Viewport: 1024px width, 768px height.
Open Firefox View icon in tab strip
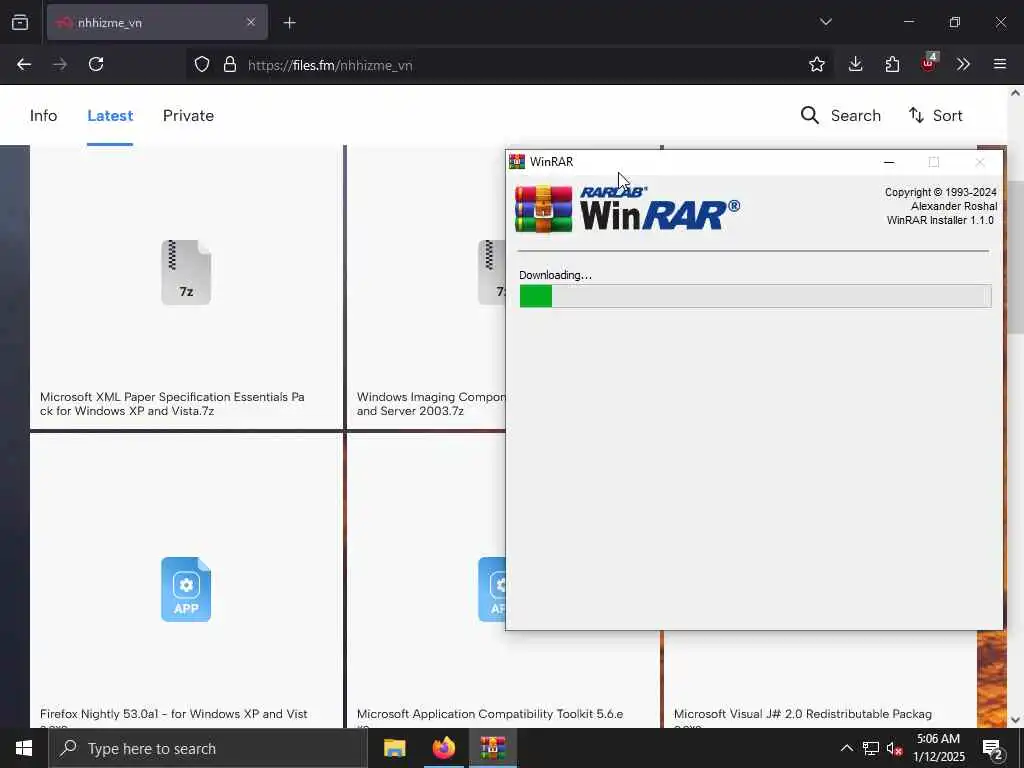(20, 22)
